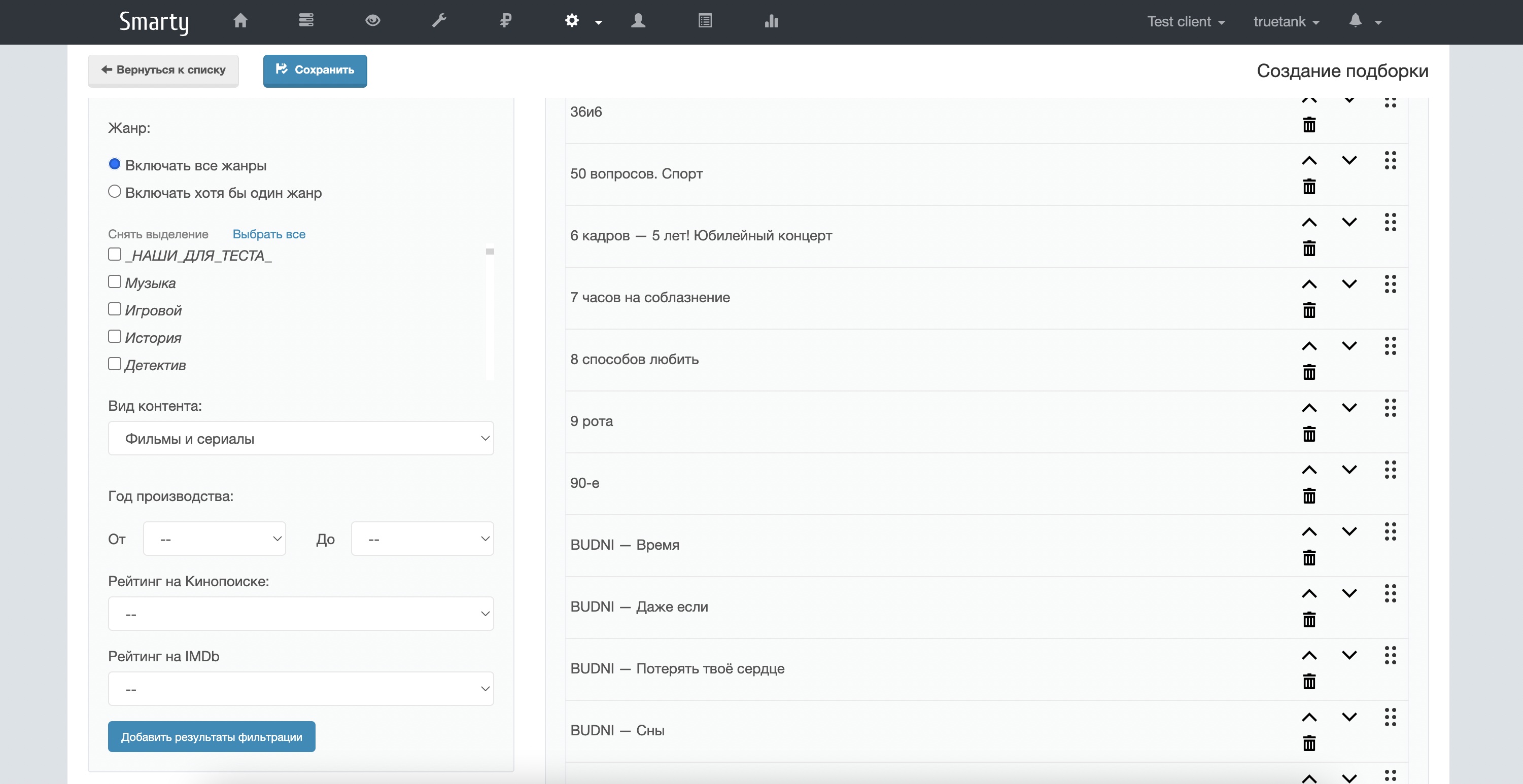This screenshot has height=784, width=1523.
Task: Delete the 36и6 item
Action: [1309, 125]
